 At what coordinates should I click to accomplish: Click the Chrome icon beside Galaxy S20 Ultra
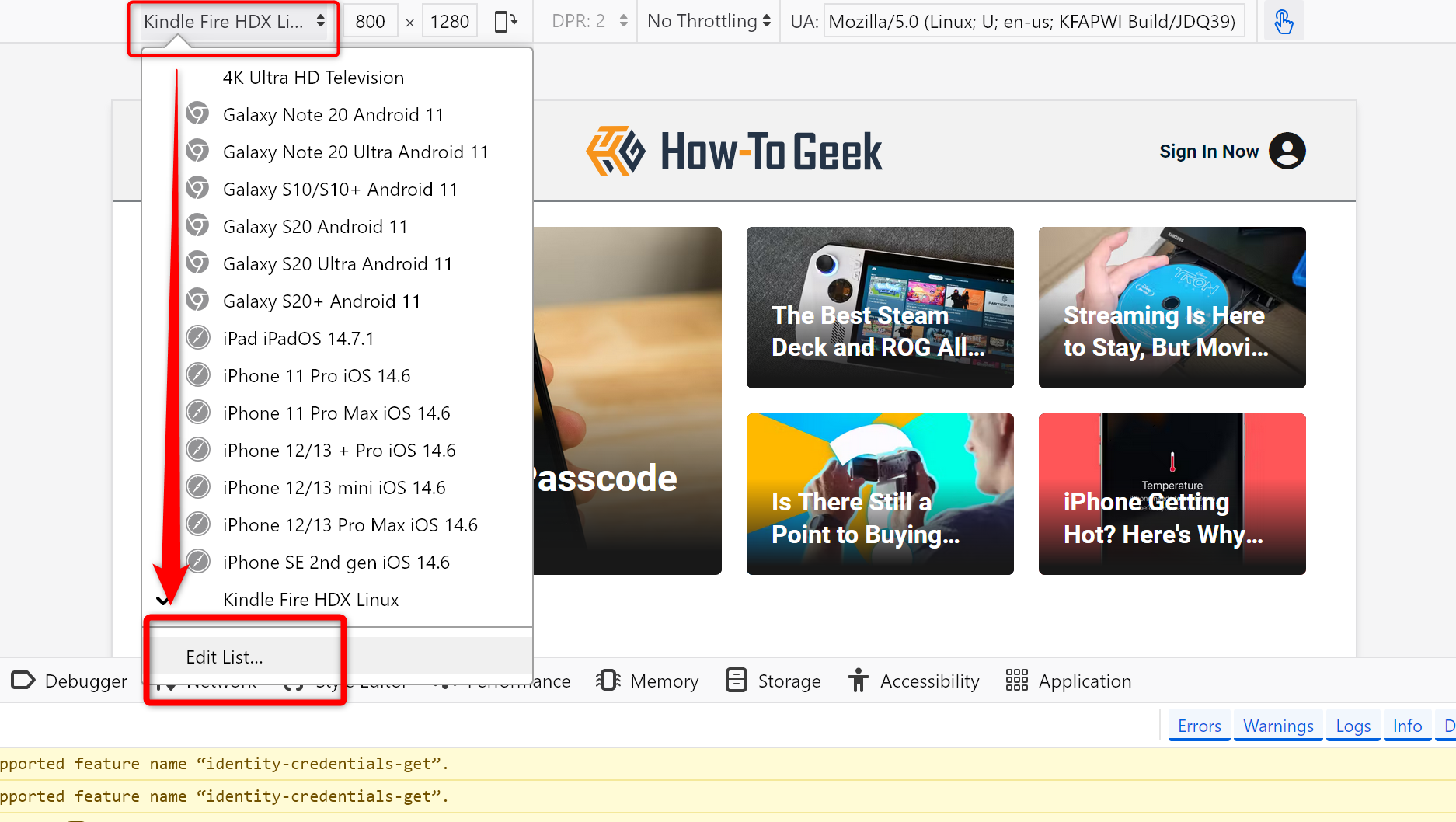198,263
